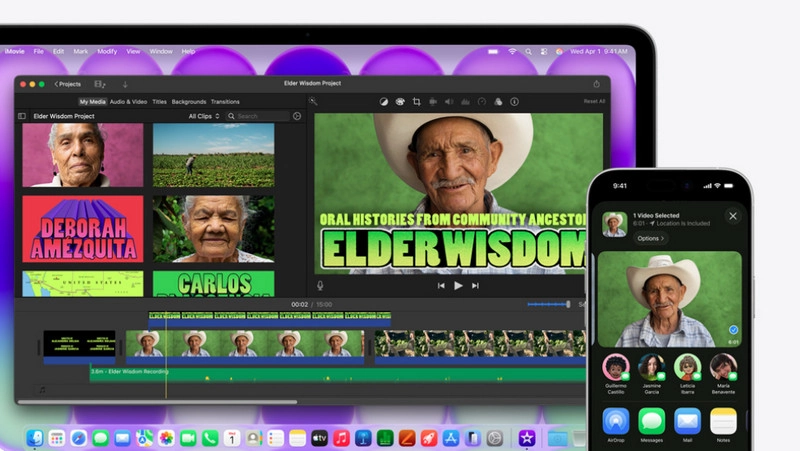The image size is (800, 451).
Task: Switch to the My Media tab
Action: point(92,102)
